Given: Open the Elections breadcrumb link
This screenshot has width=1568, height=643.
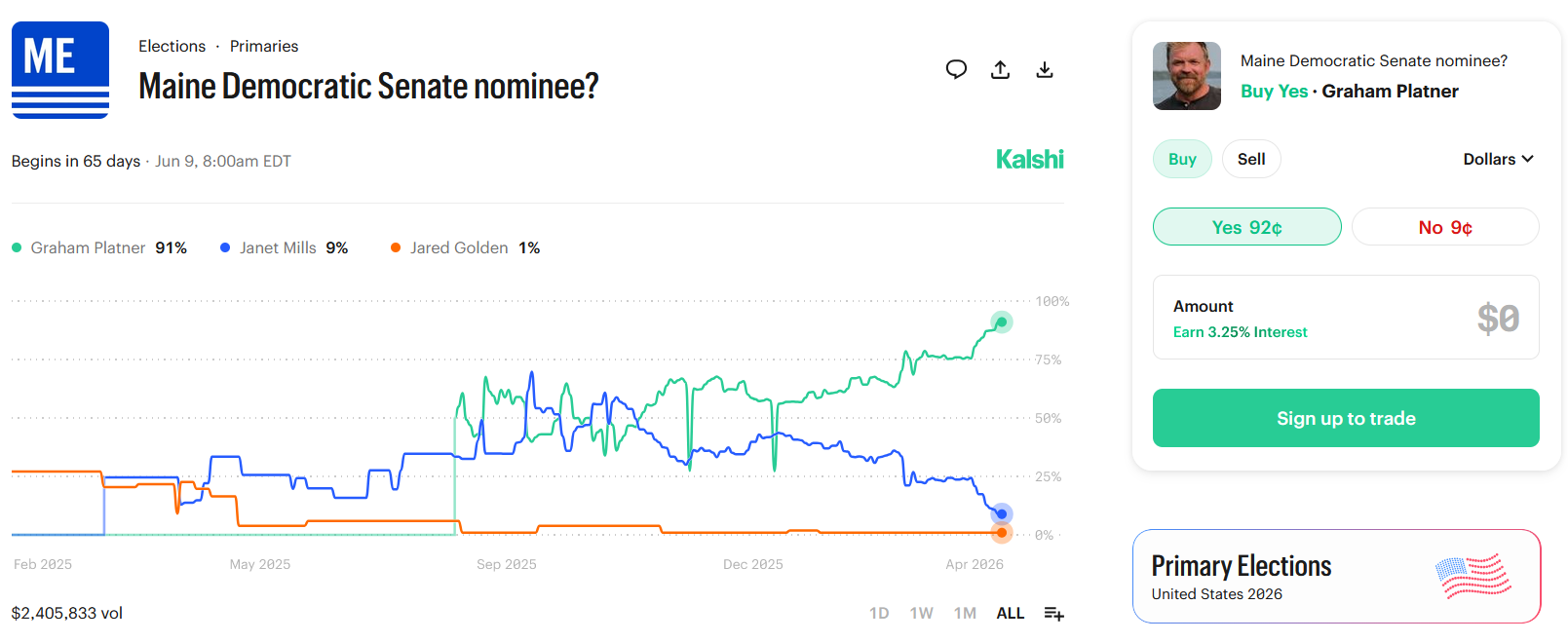Looking at the screenshot, I should (172, 46).
